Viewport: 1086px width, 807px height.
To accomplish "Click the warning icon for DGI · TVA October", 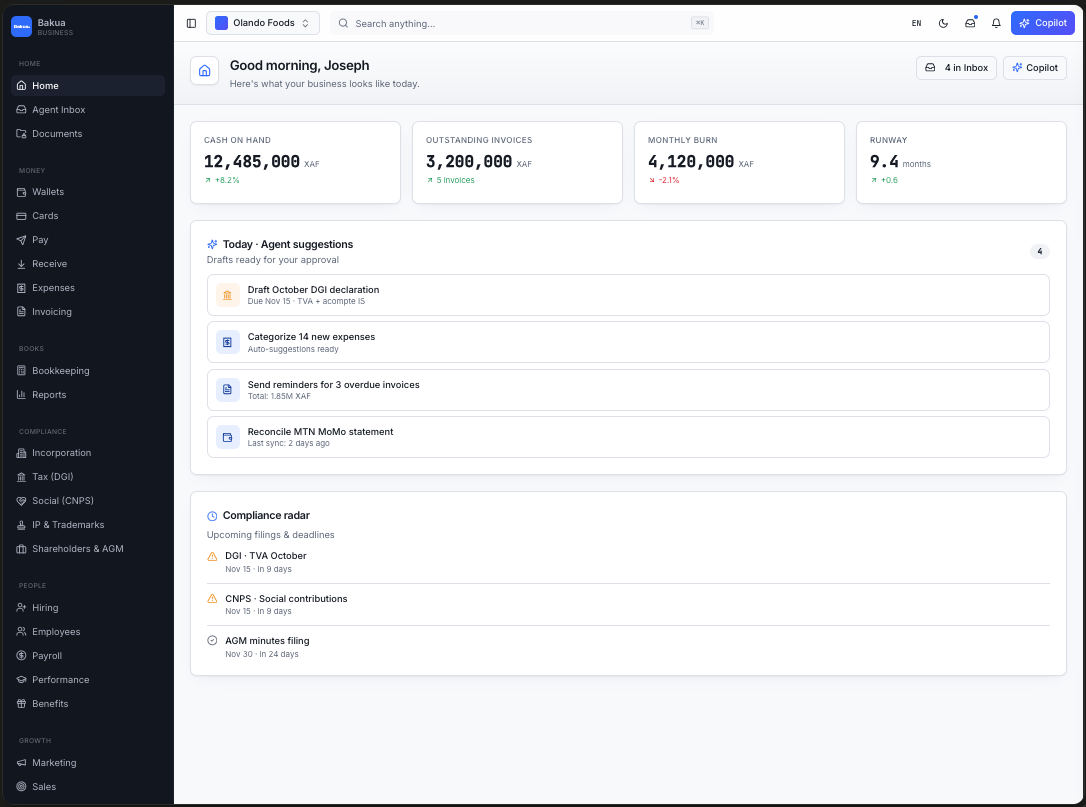I will pos(213,556).
